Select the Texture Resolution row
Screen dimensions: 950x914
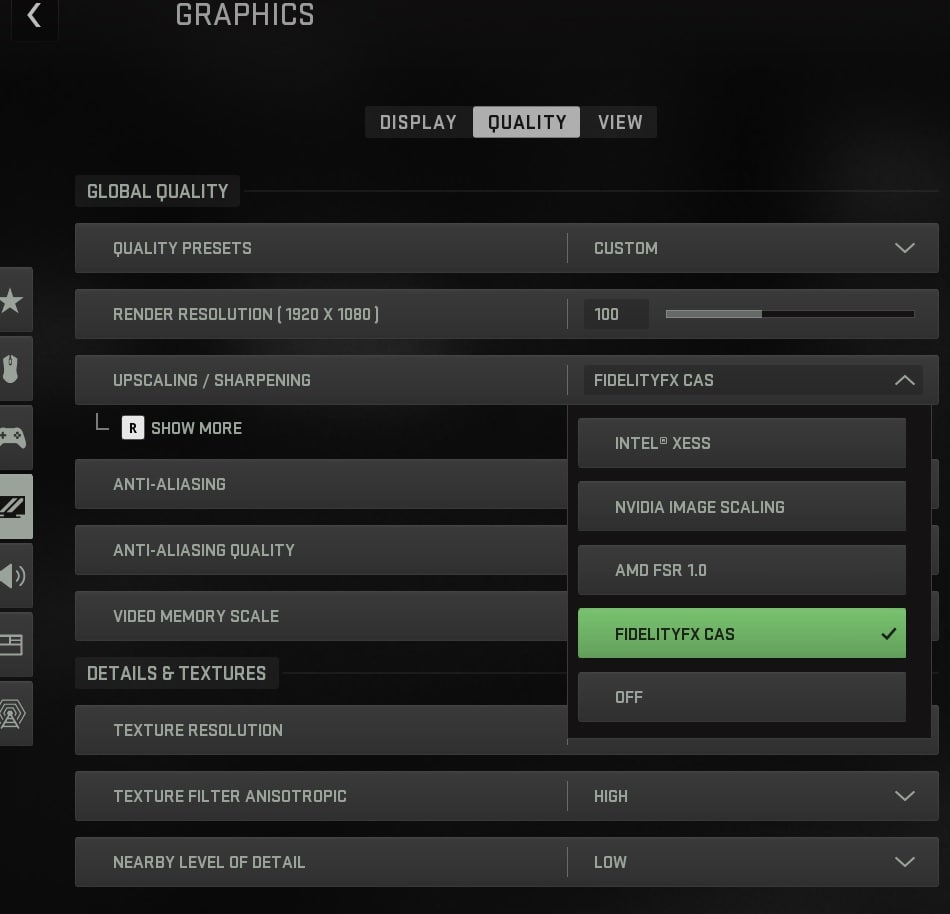pos(321,730)
